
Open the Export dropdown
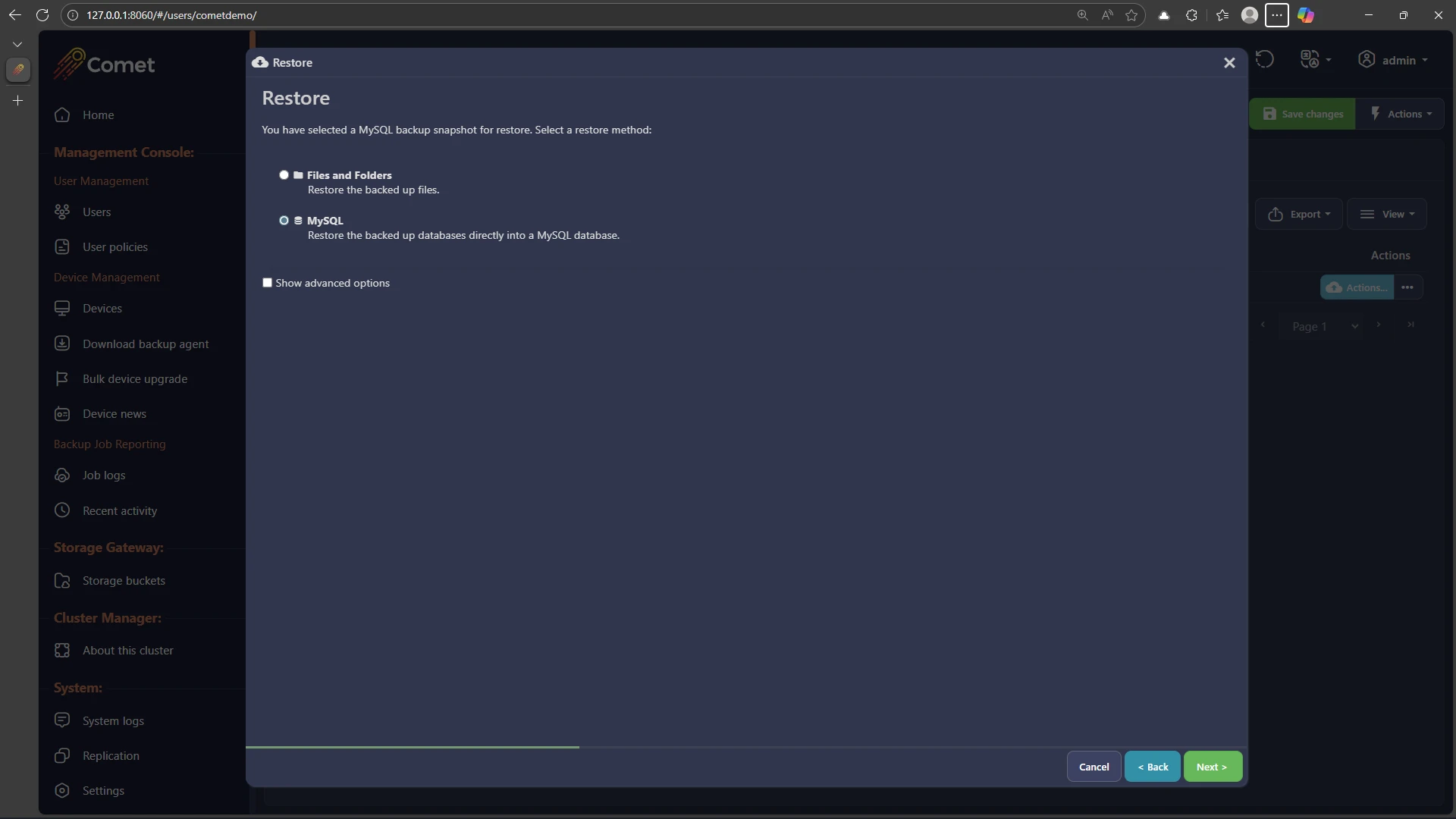tap(1299, 215)
